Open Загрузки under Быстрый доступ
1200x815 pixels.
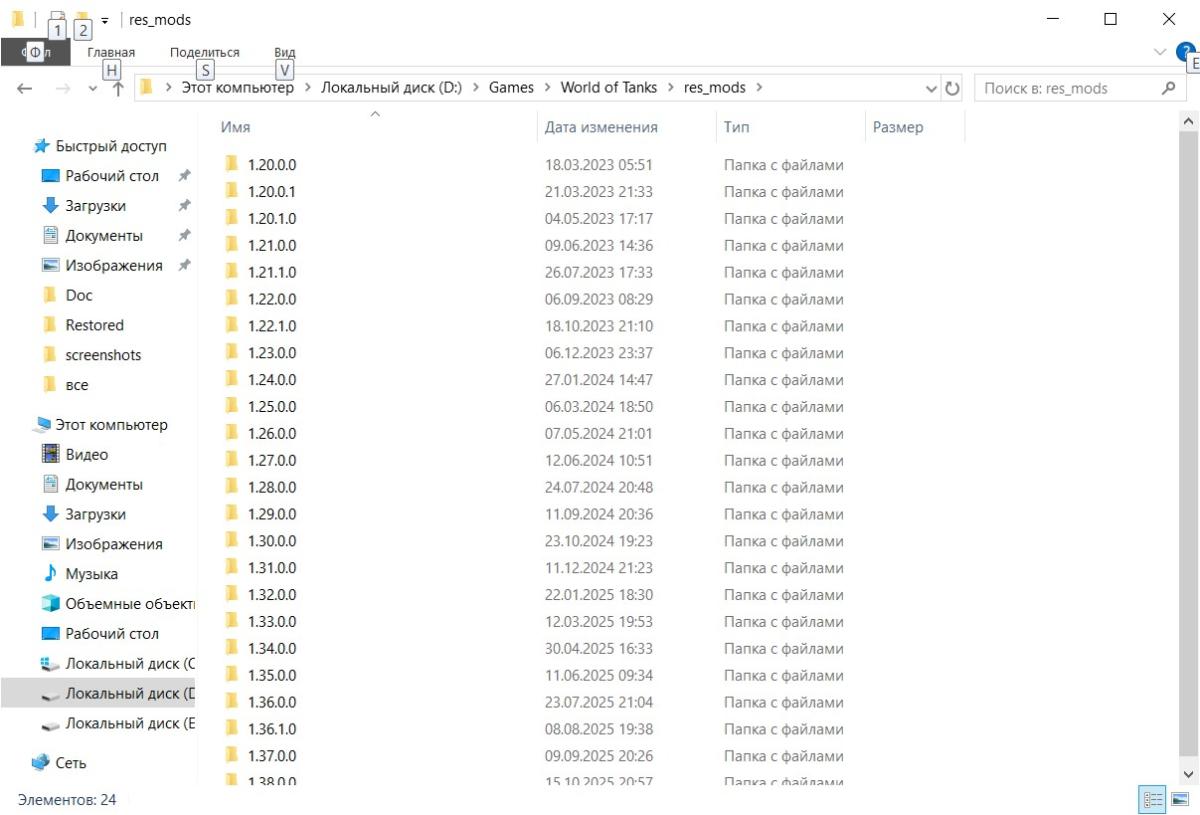[x=95, y=206]
